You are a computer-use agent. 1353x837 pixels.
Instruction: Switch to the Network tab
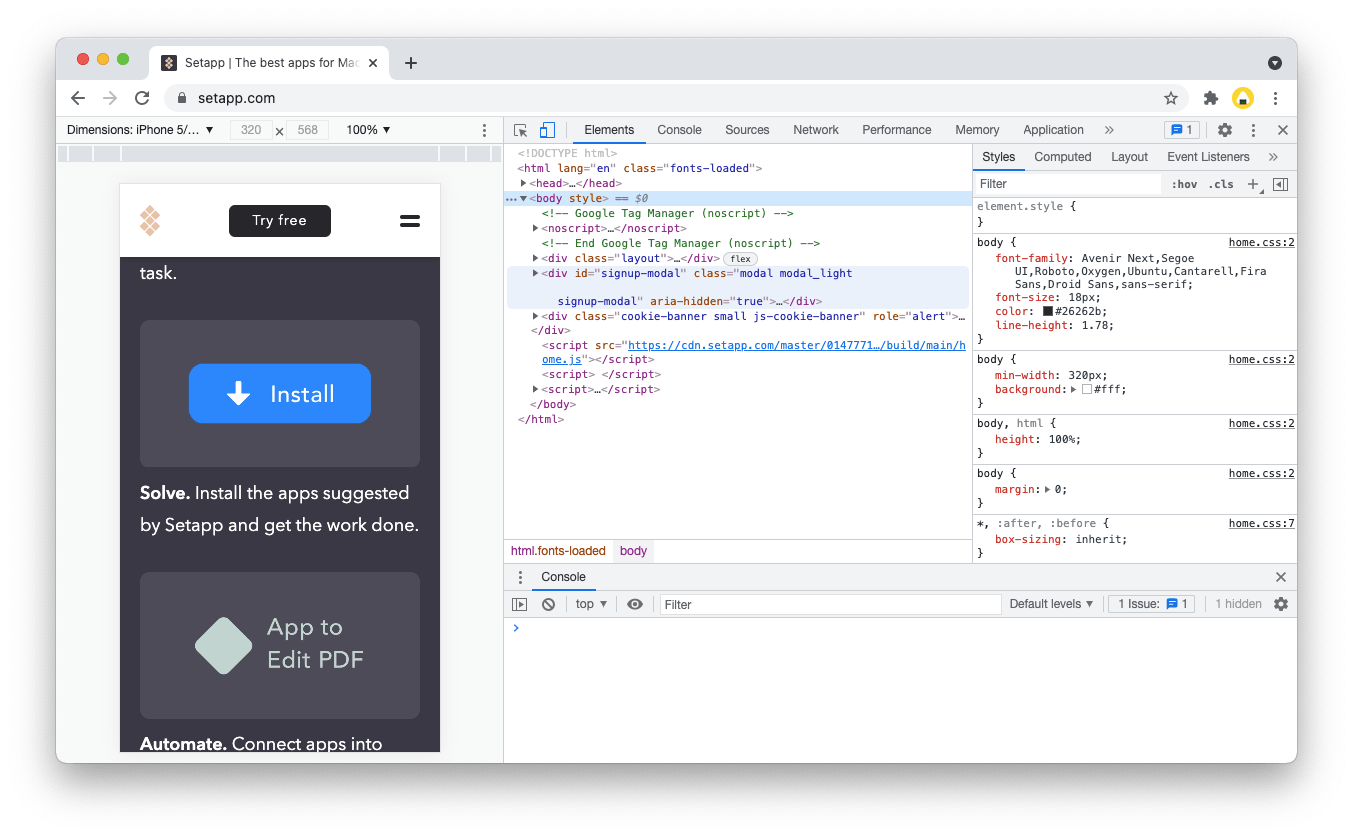point(816,130)
